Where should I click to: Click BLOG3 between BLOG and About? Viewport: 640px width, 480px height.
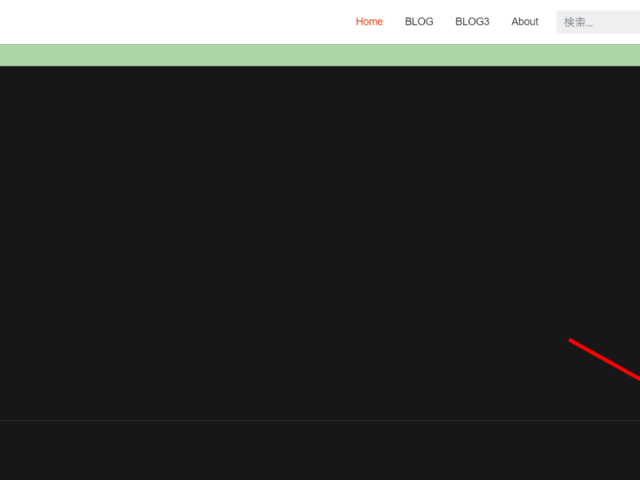click(472, 22)
